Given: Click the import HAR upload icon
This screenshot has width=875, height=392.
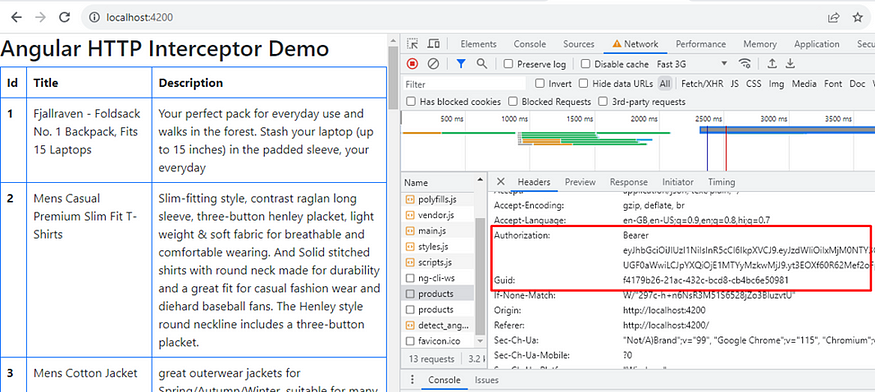Looking at the screenshot, I should pos(772,64).
